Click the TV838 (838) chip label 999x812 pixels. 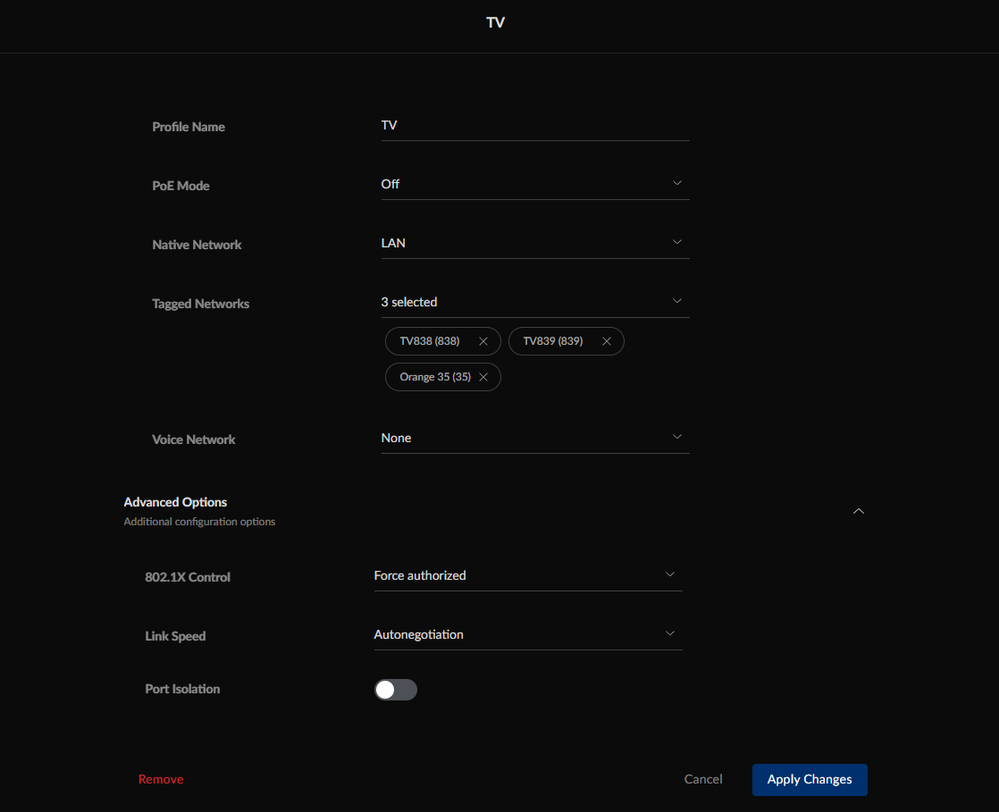coord(430,342)
